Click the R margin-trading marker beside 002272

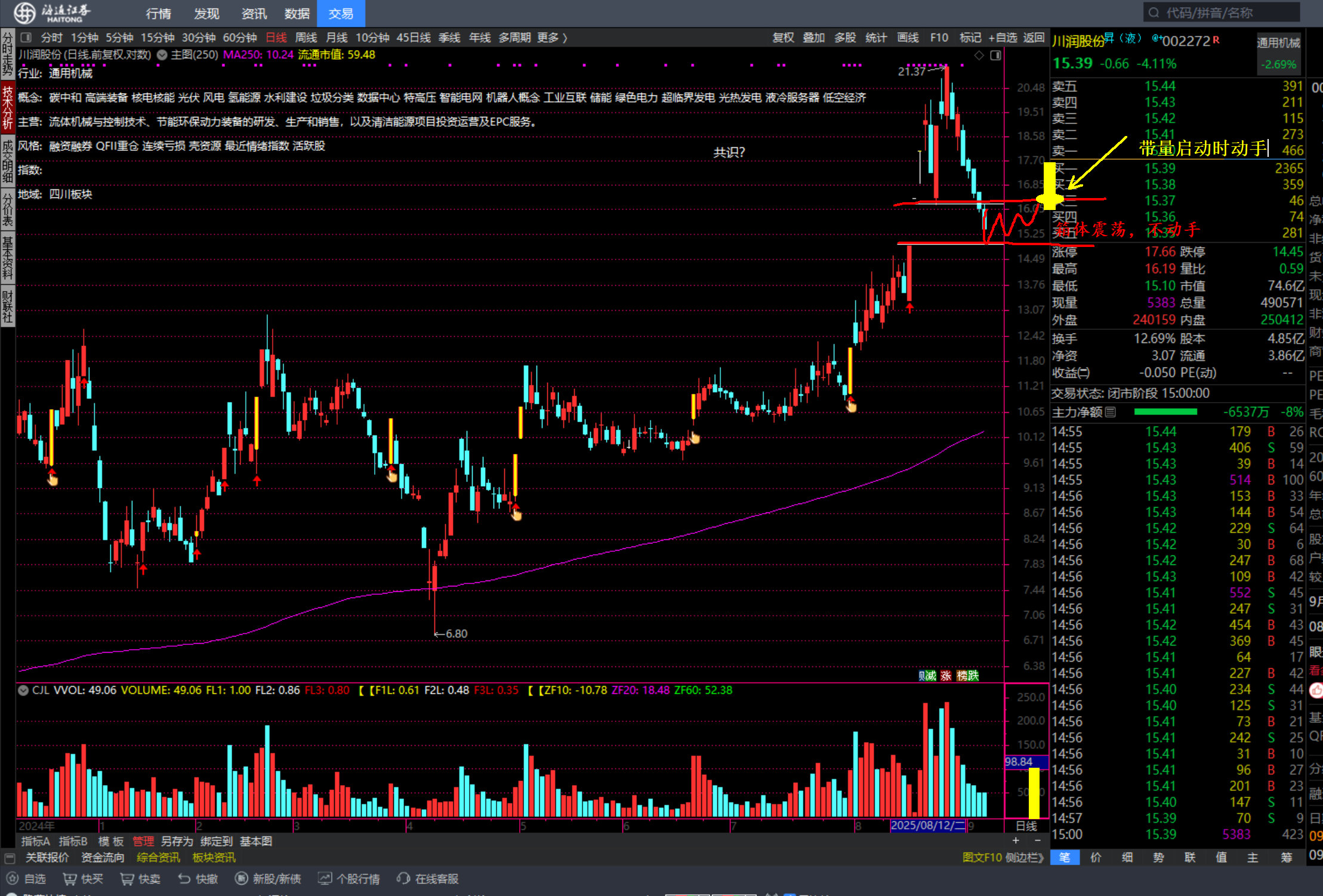(1216, 39)
